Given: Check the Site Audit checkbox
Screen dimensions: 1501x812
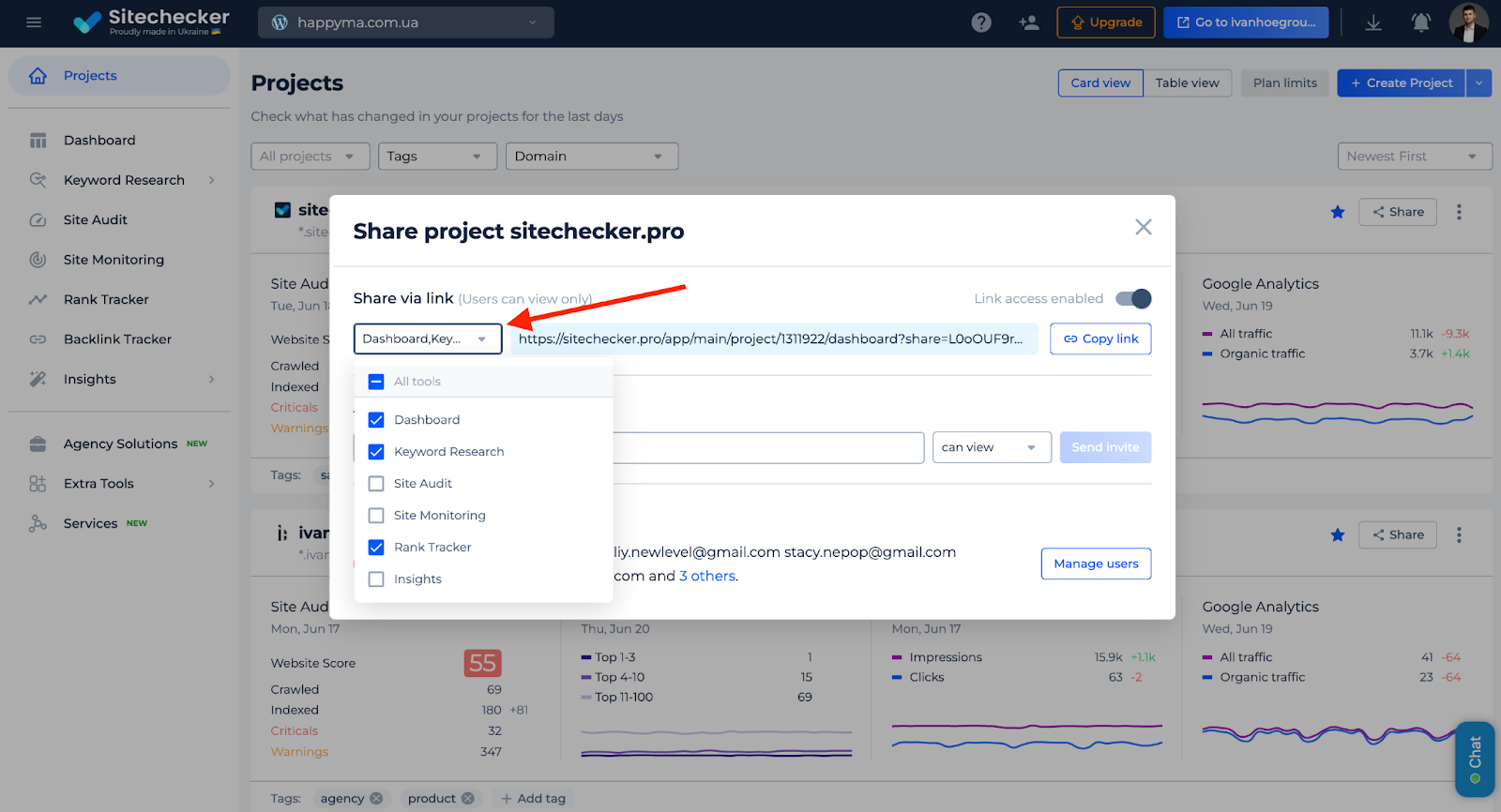Looking at the screenshot, I should [376, 484].
